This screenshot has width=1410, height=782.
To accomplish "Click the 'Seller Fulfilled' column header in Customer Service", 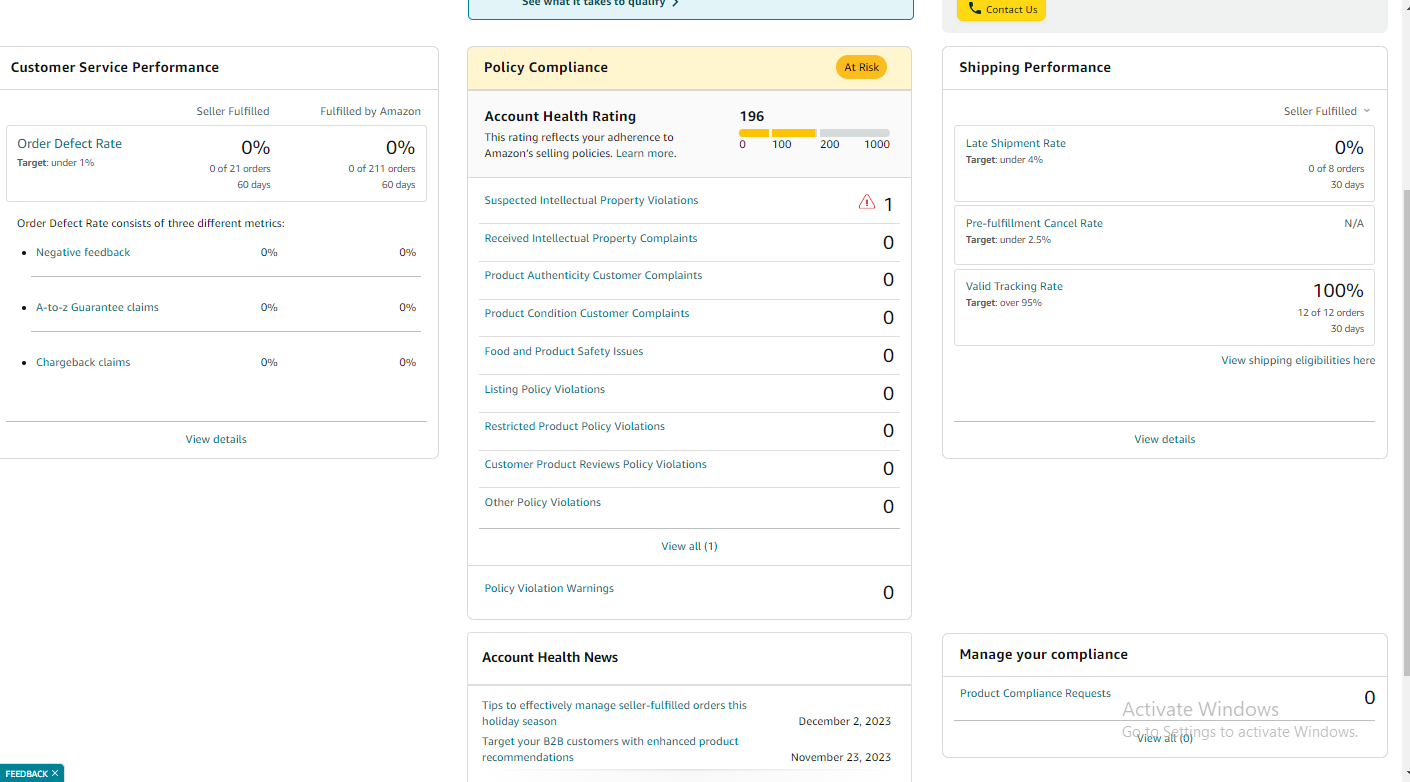I will click(x=233, y=111).
